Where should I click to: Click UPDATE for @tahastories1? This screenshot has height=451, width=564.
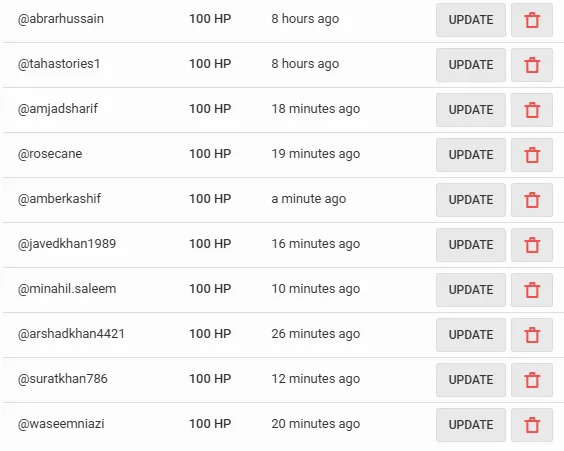coord(471,65)
